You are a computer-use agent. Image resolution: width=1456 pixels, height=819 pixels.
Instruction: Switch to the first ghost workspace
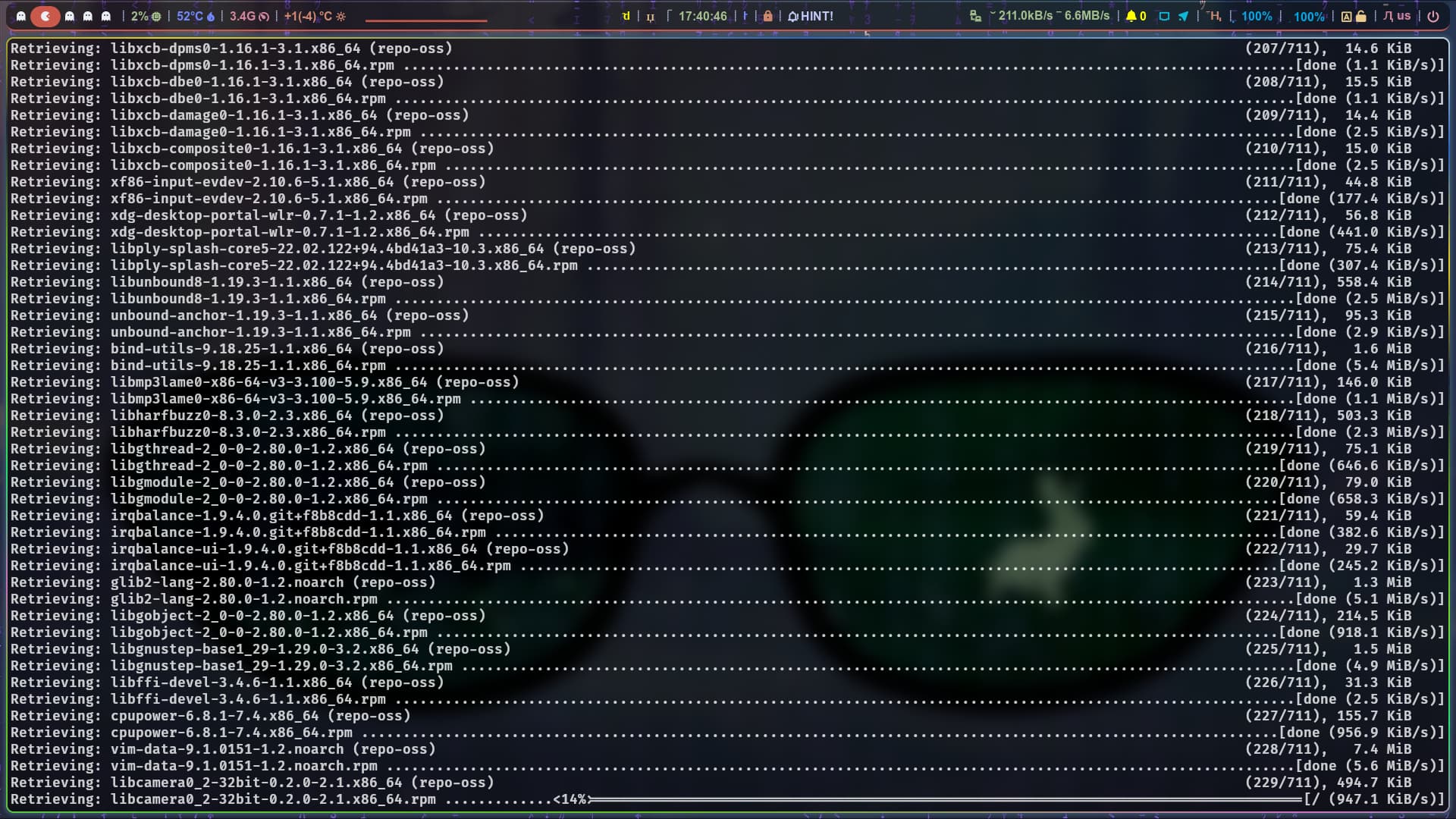21,16
